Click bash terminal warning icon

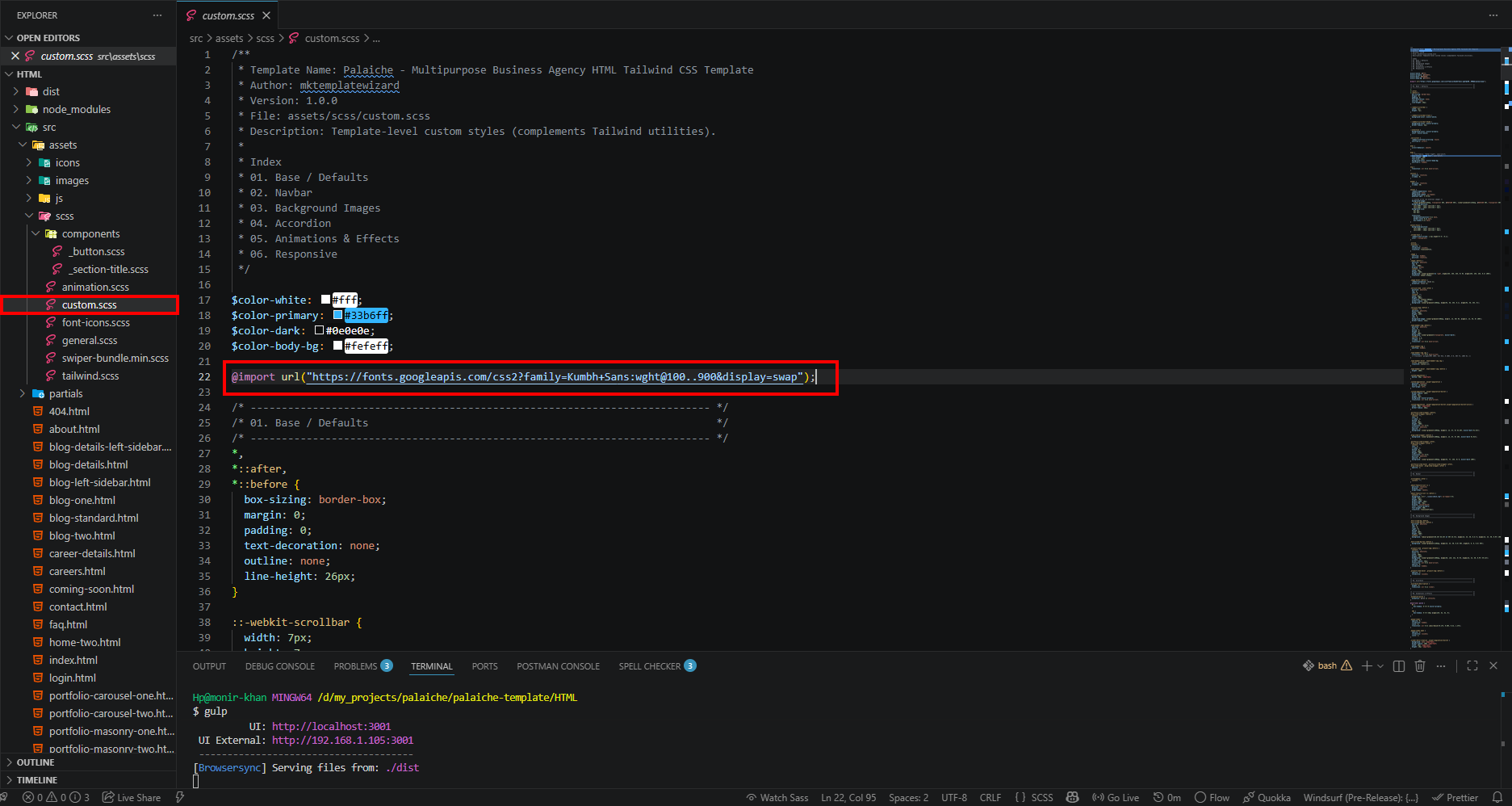(1347, 665)
